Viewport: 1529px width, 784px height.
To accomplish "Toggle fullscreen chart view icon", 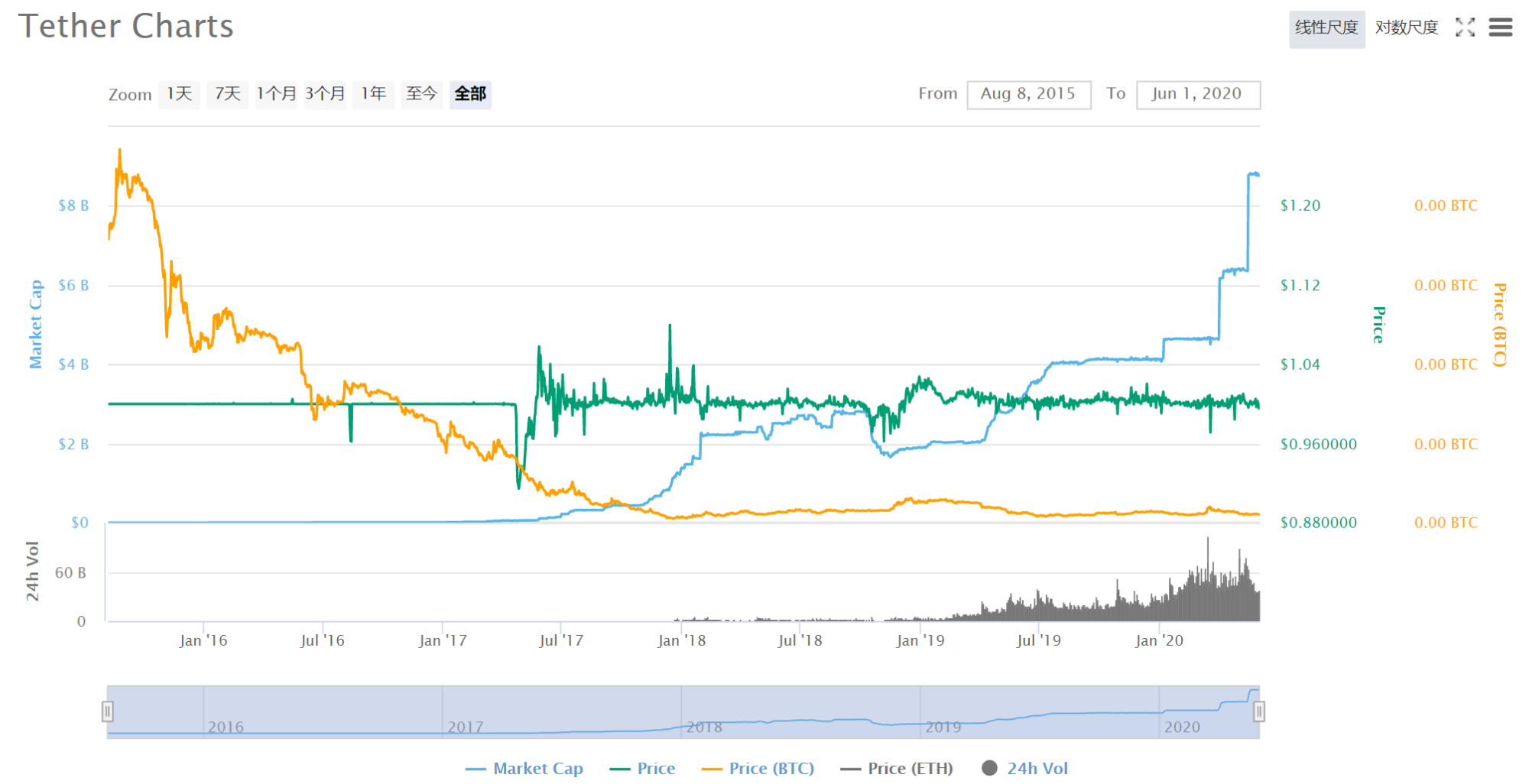I will (x=1465, y=28).
